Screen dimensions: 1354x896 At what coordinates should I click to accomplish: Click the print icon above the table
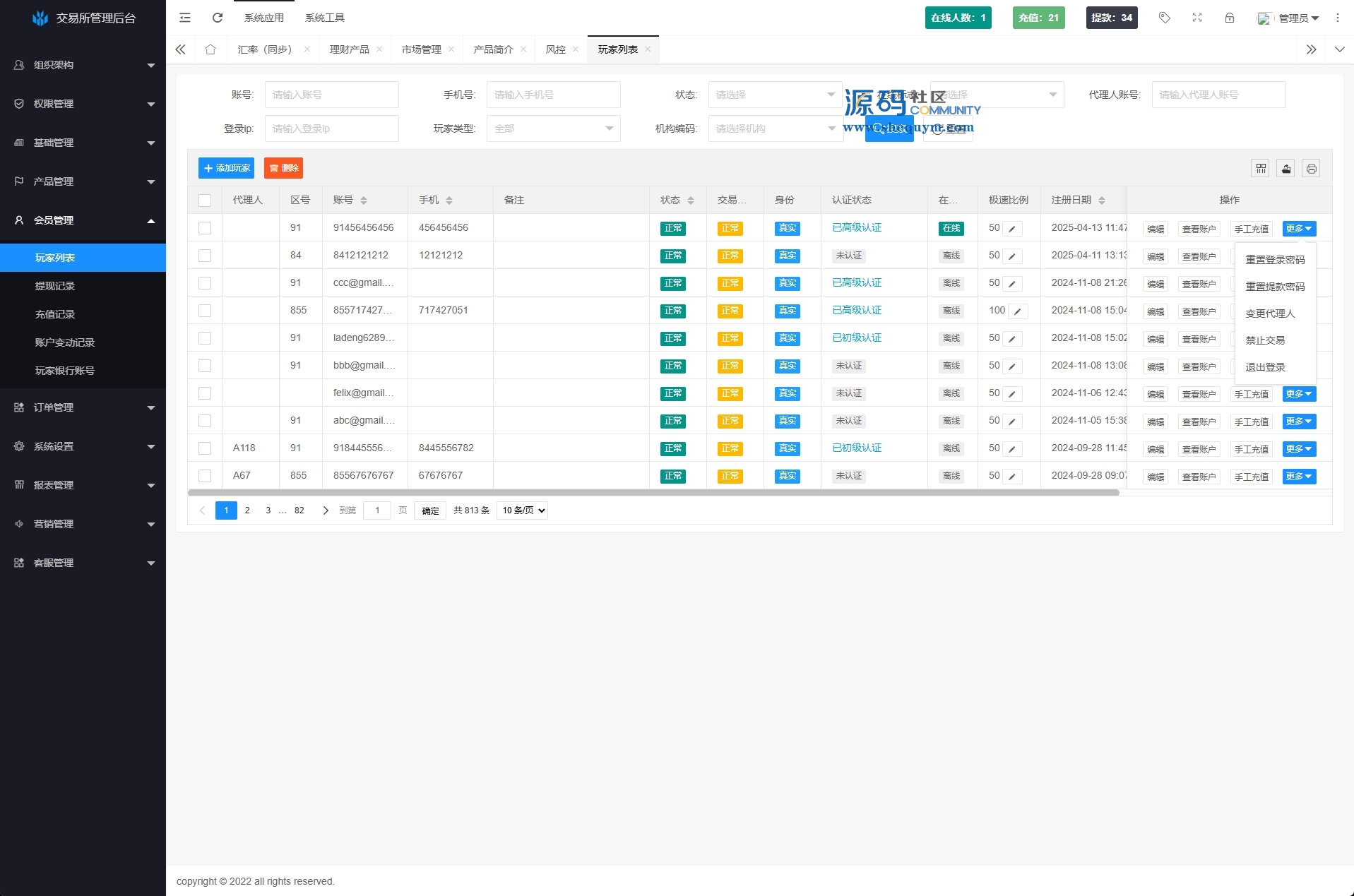[x=1311, y=169]
